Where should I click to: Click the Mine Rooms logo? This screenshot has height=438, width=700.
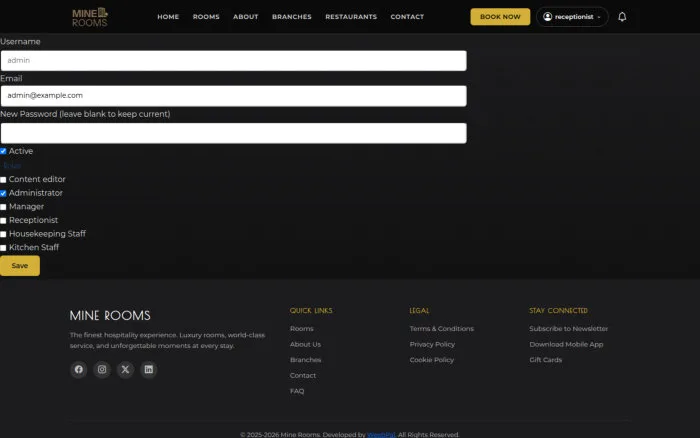coord(90,17)
